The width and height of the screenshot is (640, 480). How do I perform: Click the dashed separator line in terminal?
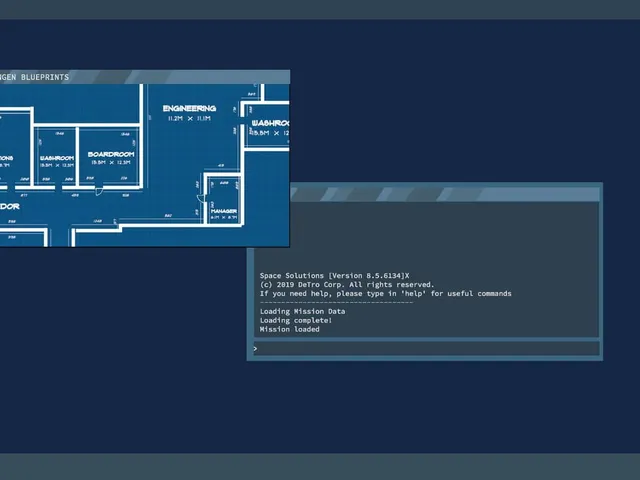(336, 302)
